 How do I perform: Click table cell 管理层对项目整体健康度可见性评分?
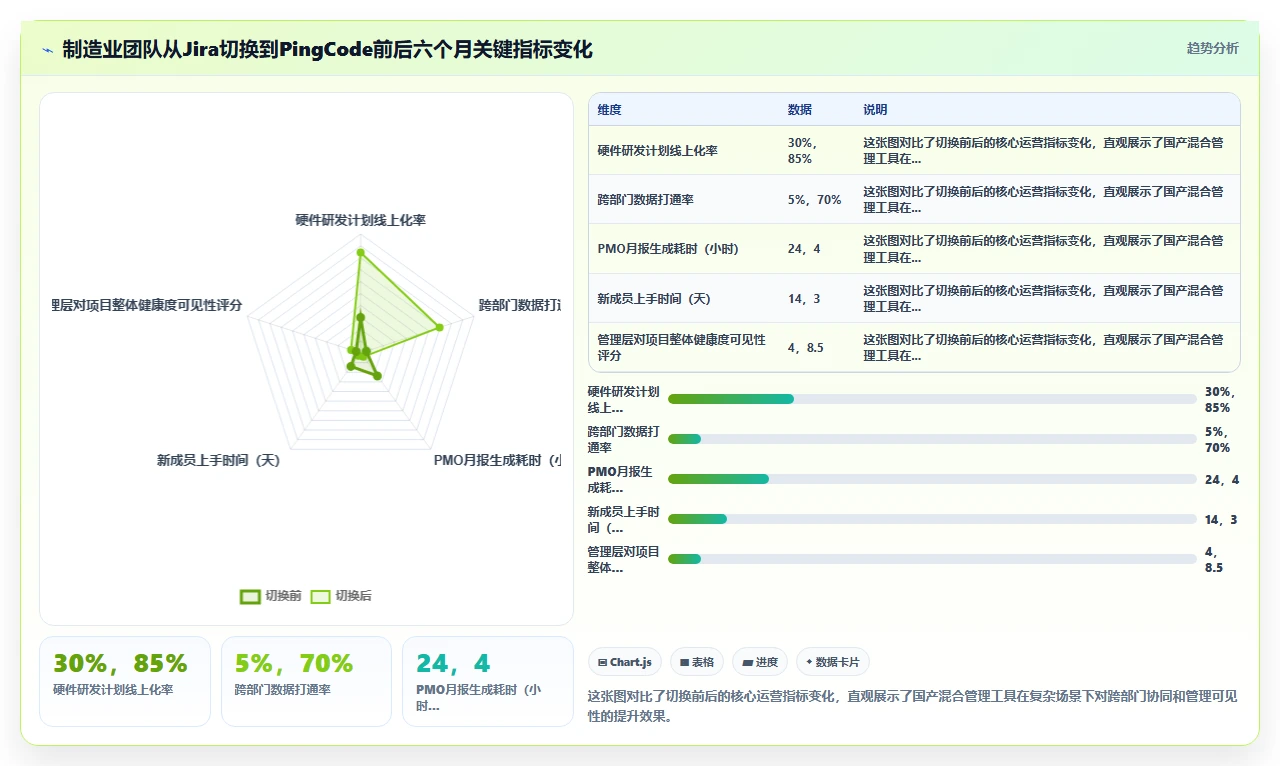click(x=683, y=348)
